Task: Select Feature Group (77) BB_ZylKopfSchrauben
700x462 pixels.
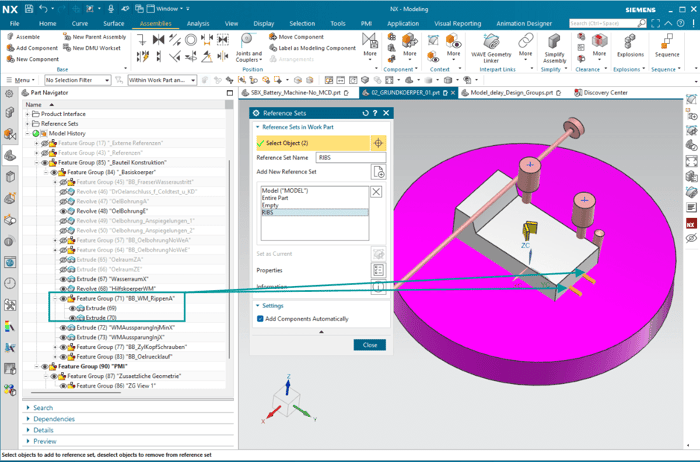Action: 131,347
